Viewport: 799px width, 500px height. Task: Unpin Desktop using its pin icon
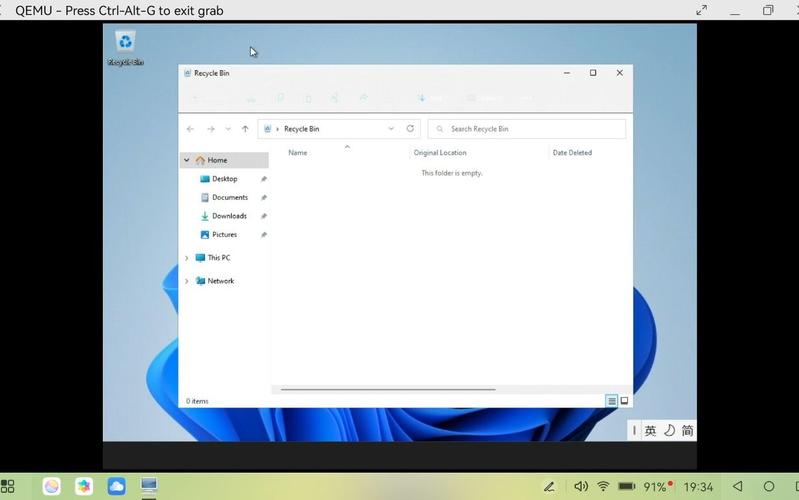click(x=263, y=179)
